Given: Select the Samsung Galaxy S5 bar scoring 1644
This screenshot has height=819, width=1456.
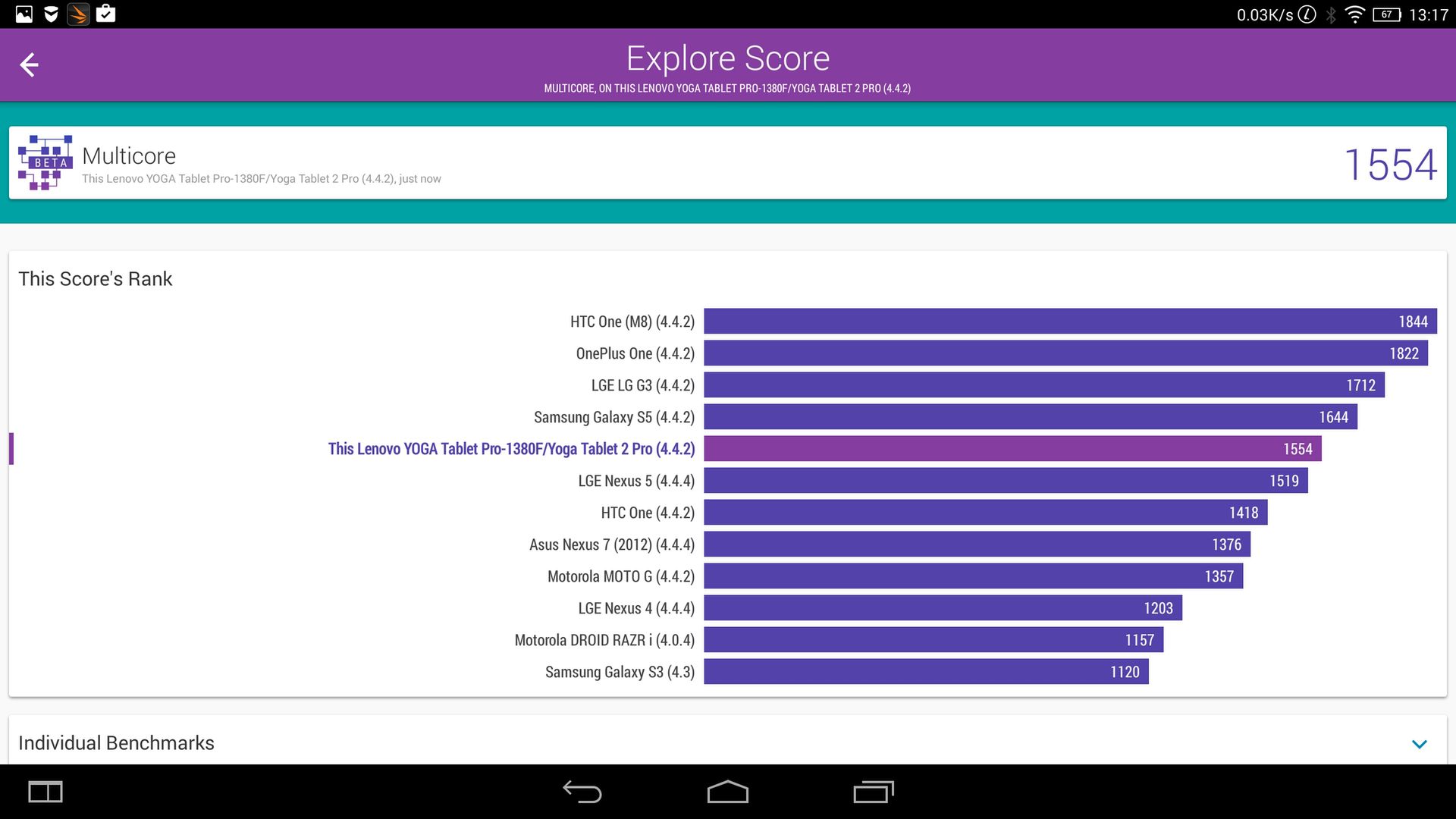Looking at the screenshot, I should [x=1031, y=417].
